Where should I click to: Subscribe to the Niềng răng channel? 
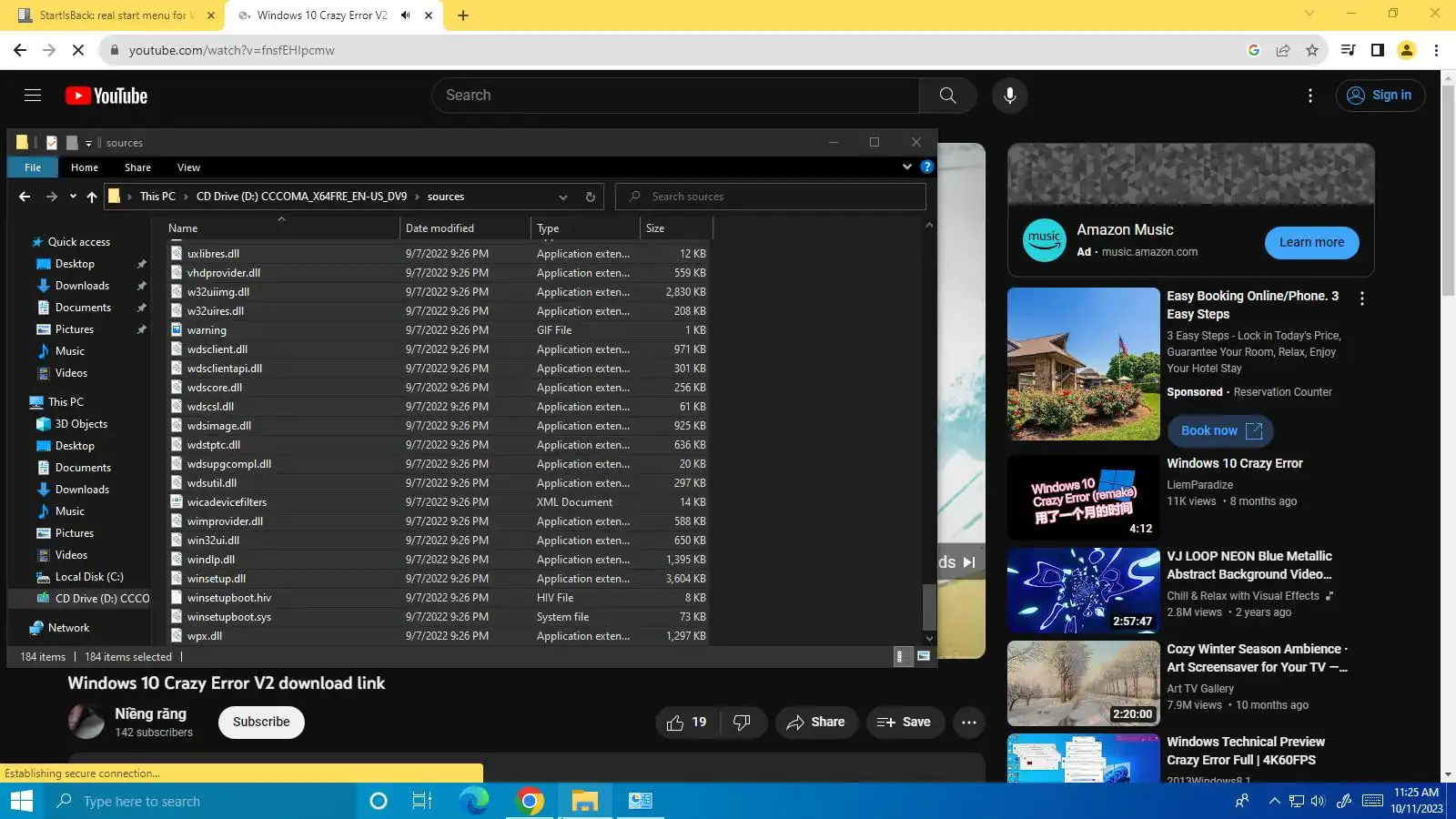261,723
